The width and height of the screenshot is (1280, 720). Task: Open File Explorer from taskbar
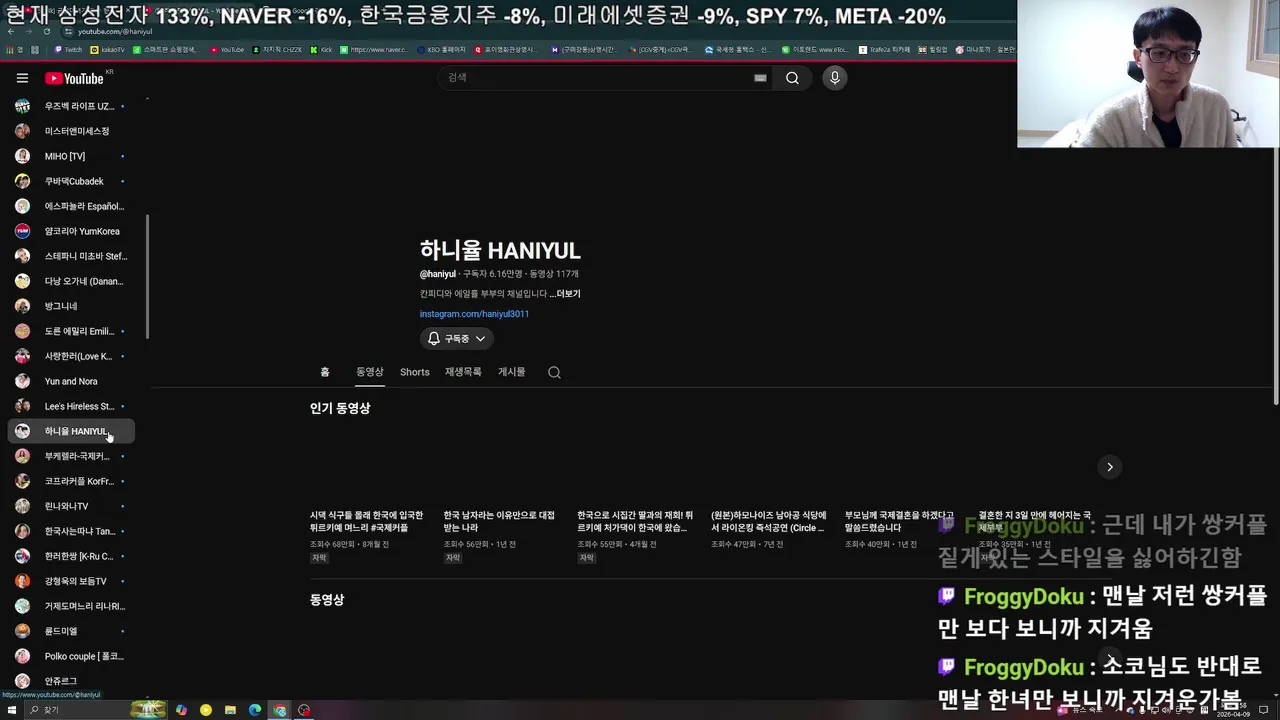(230, 710)
